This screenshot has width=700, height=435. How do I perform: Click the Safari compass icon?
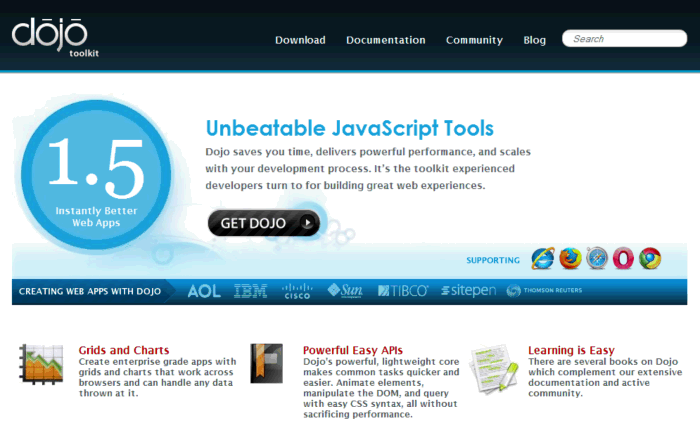597,258
